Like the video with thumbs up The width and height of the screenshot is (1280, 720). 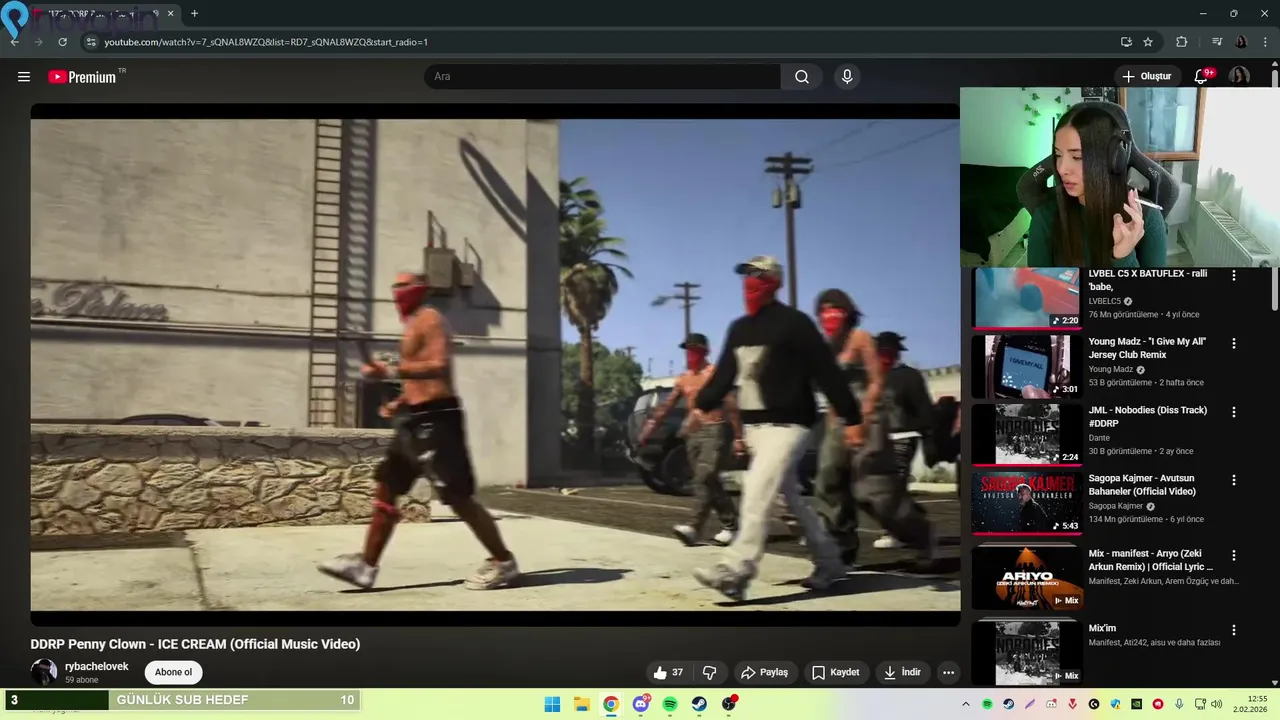(x=668, y=672)
